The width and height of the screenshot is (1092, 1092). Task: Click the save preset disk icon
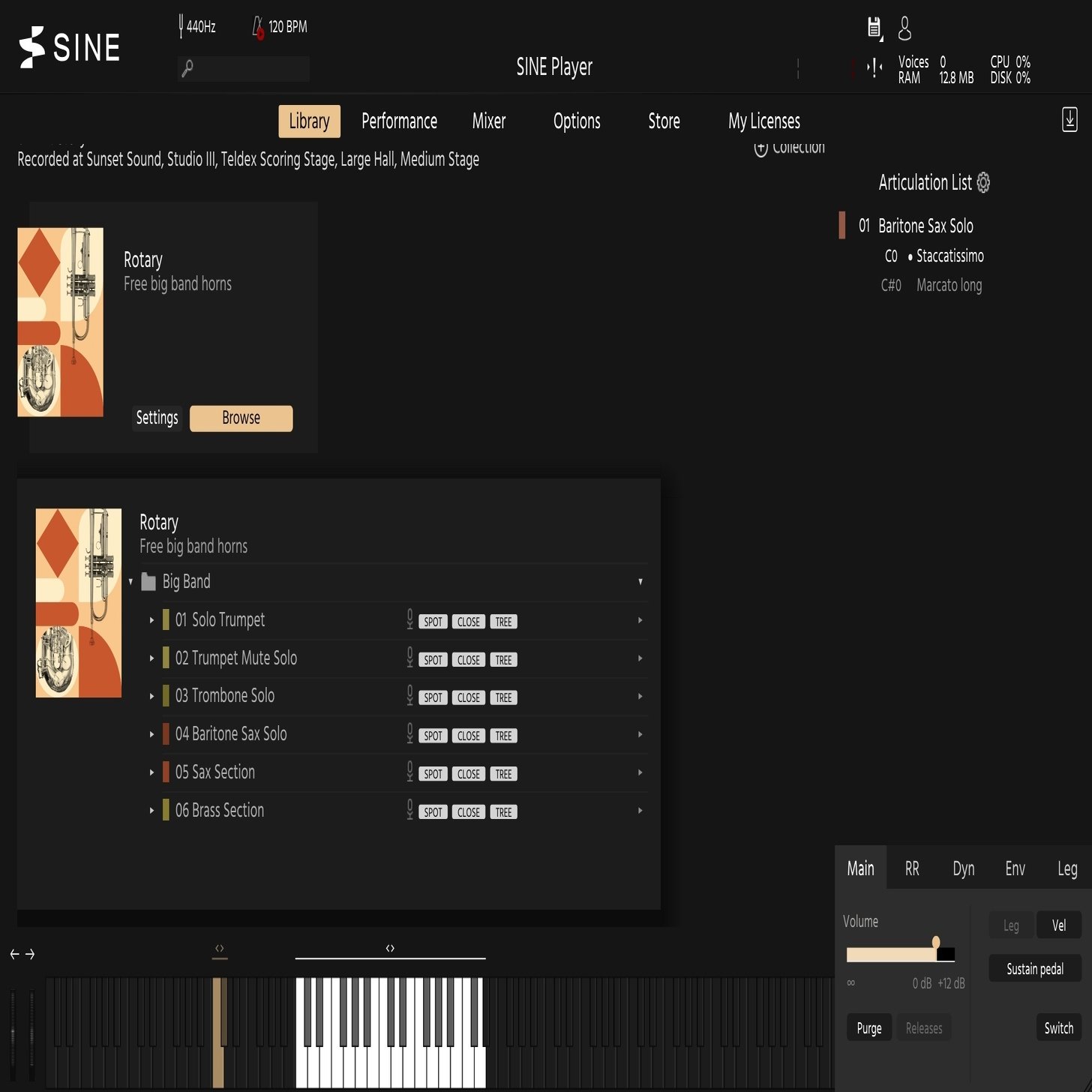(x=874, y=28)
